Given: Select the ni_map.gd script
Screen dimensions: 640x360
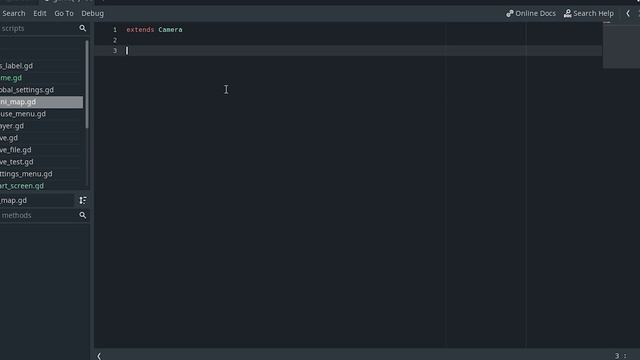Looking at the screenshot, I should coord(41,102).
